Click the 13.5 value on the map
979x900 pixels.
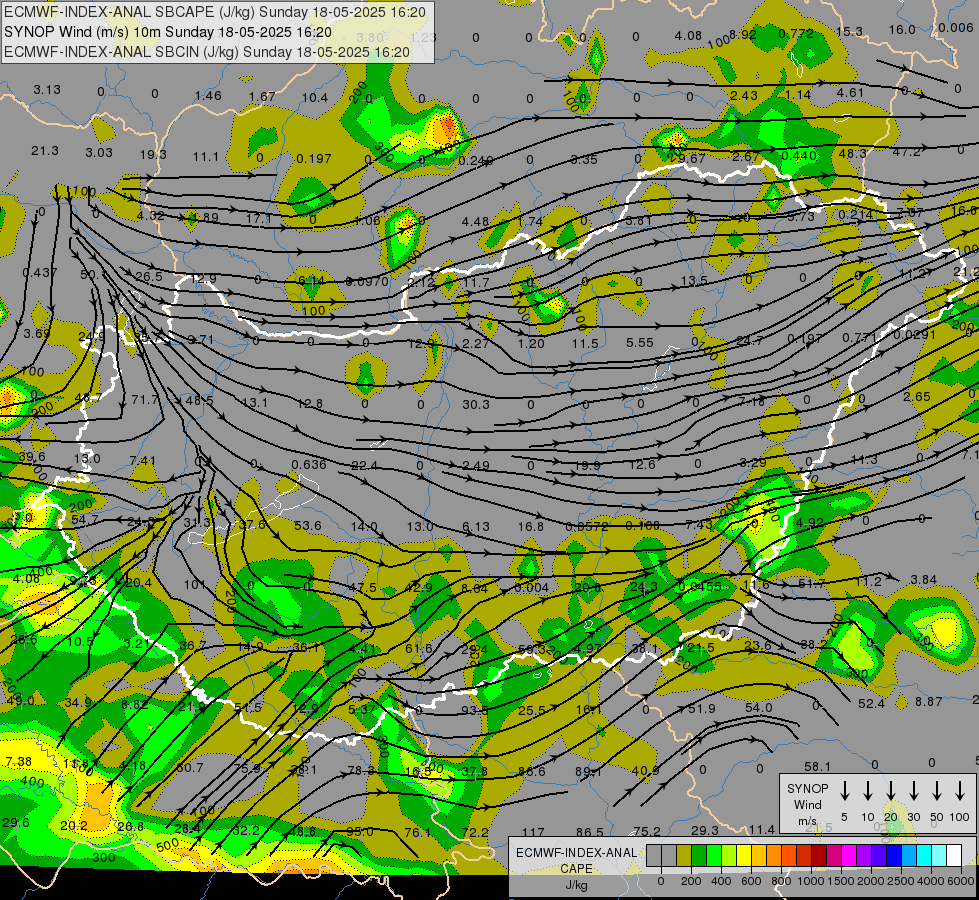(x=694, y=281)
